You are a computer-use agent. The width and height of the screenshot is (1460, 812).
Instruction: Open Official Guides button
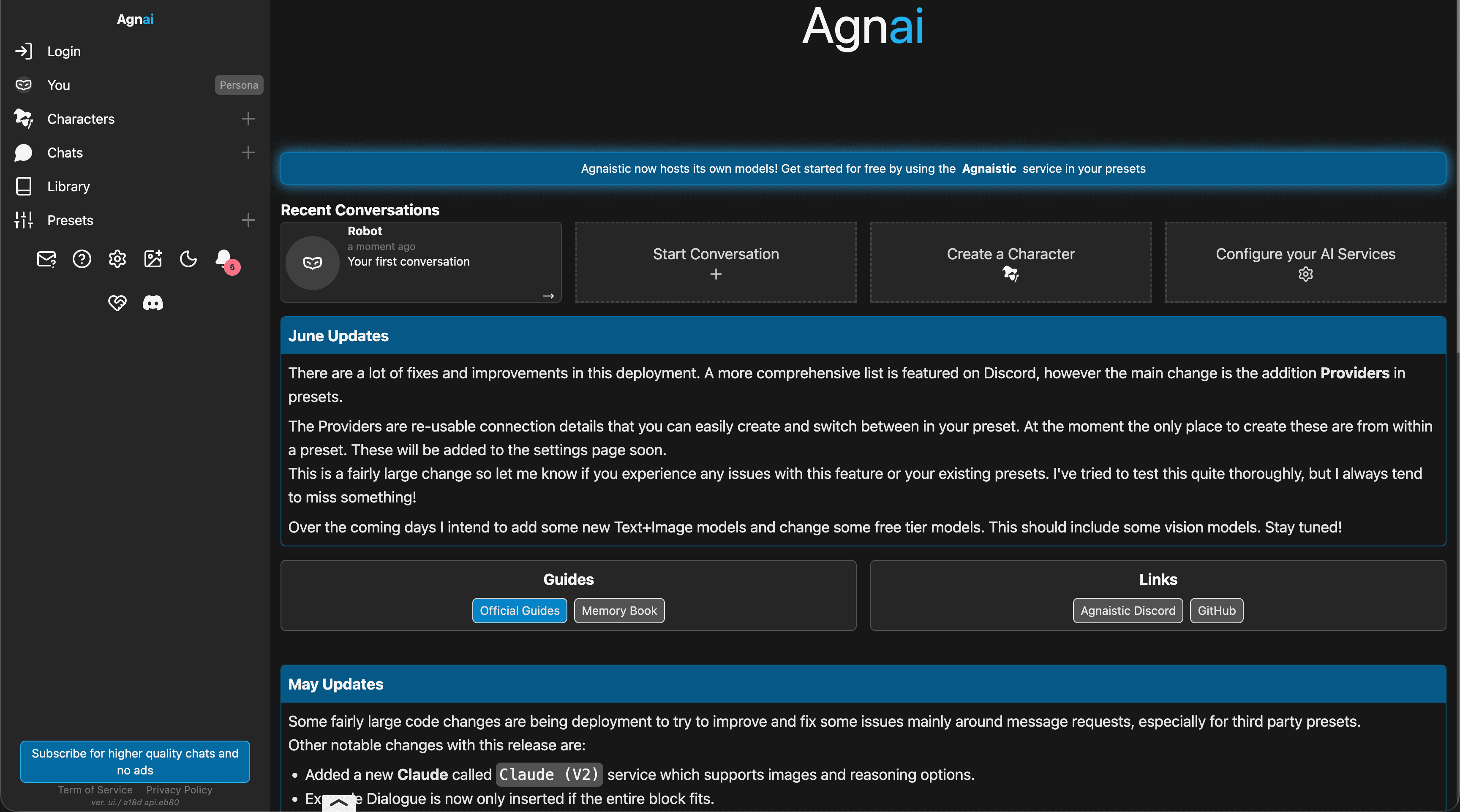520,610
